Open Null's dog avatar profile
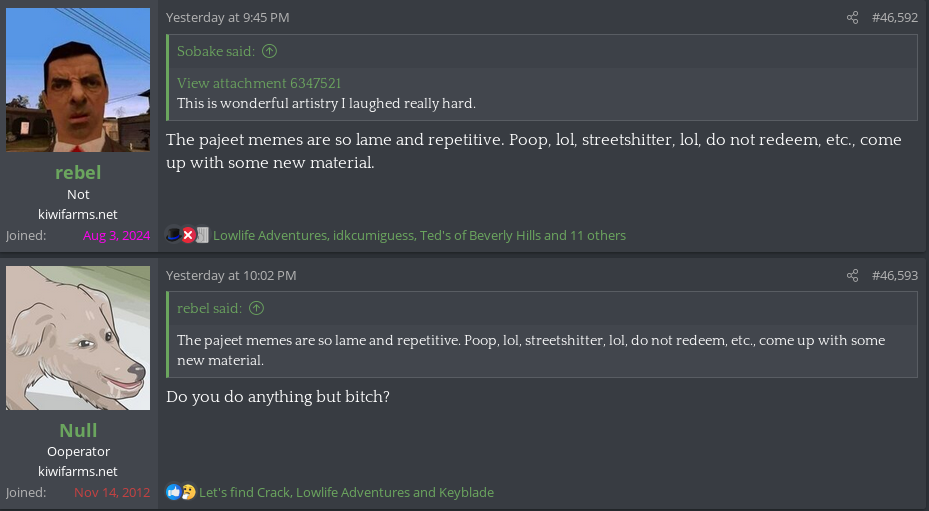Image resolution: width=929 pixels, height=511 pixels. 78,338
